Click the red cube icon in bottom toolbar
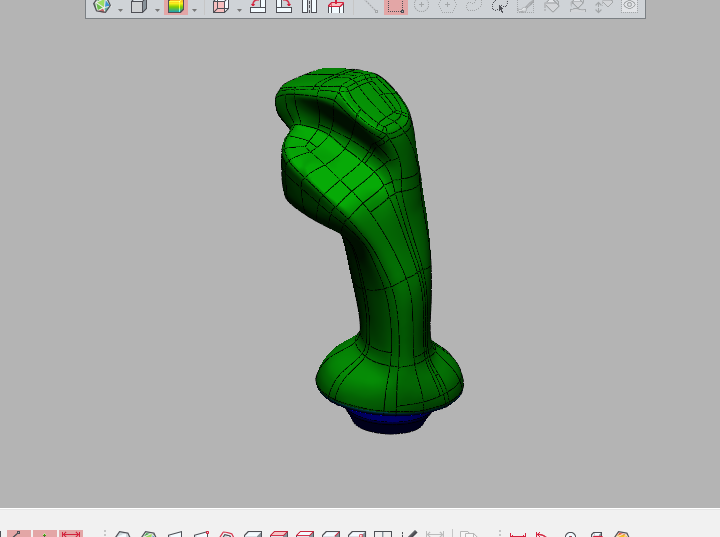 [279, 535]
